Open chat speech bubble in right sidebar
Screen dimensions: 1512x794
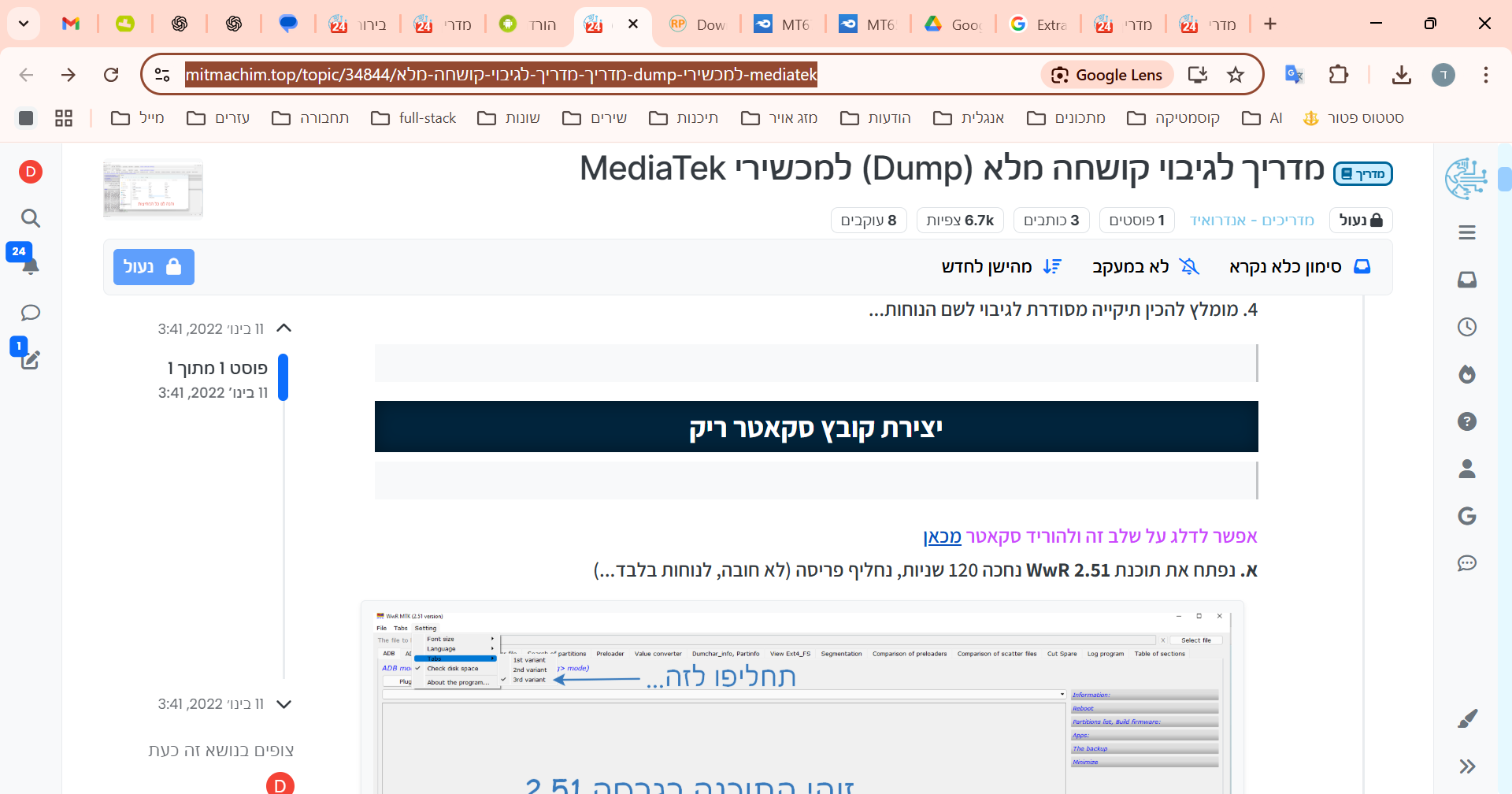pyautogui.click(x=1467, y=563)
